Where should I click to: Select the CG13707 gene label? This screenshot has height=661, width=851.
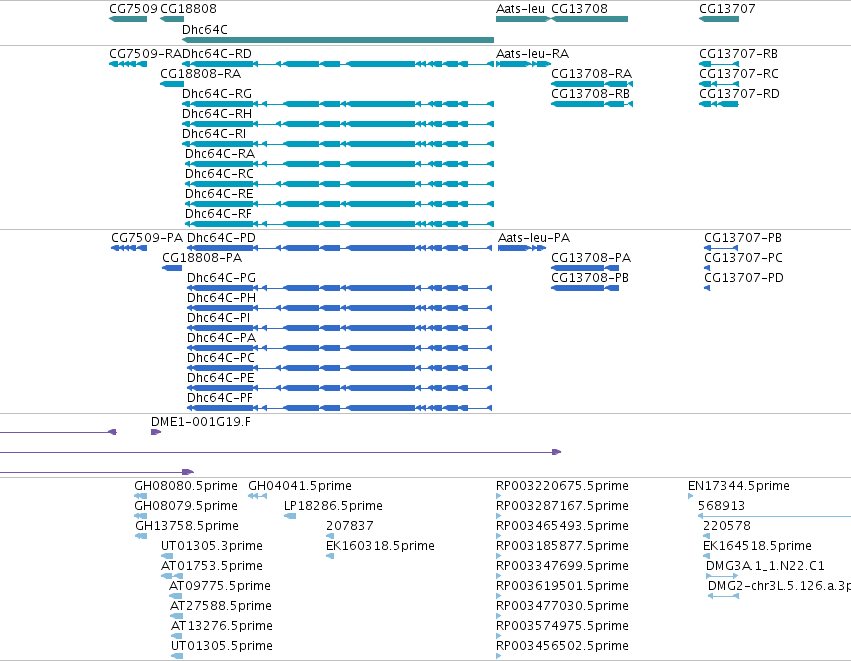tap(727, 9)
